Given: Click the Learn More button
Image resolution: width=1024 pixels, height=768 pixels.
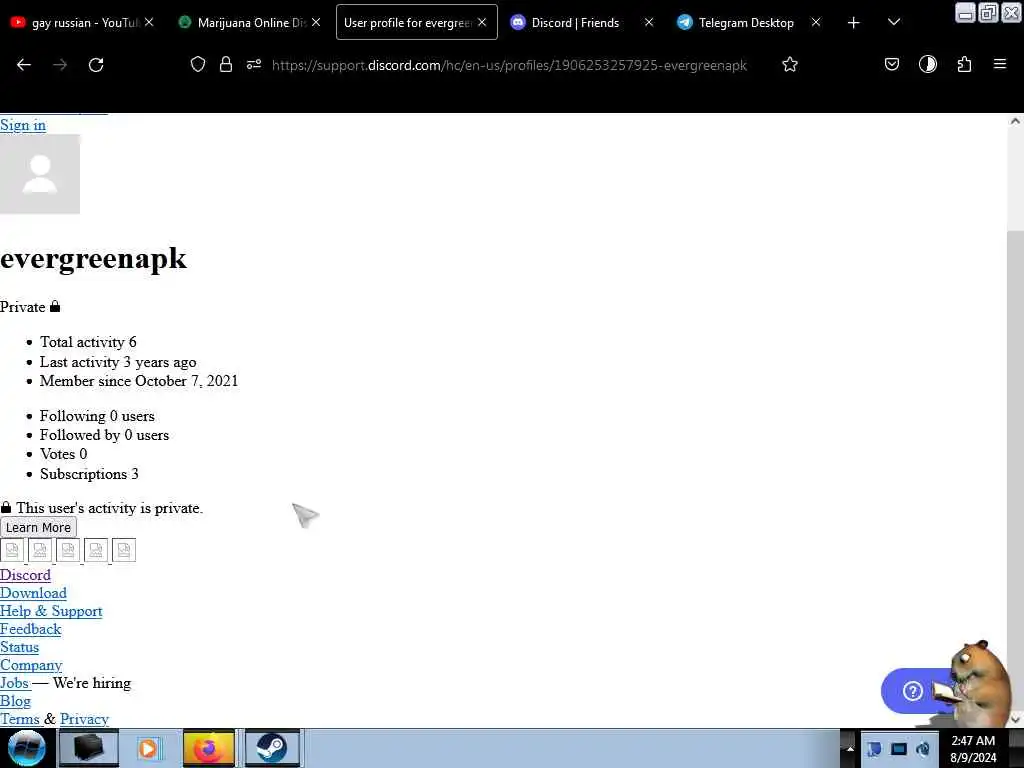Looking at the screenshot, I should tap(39, 527).
